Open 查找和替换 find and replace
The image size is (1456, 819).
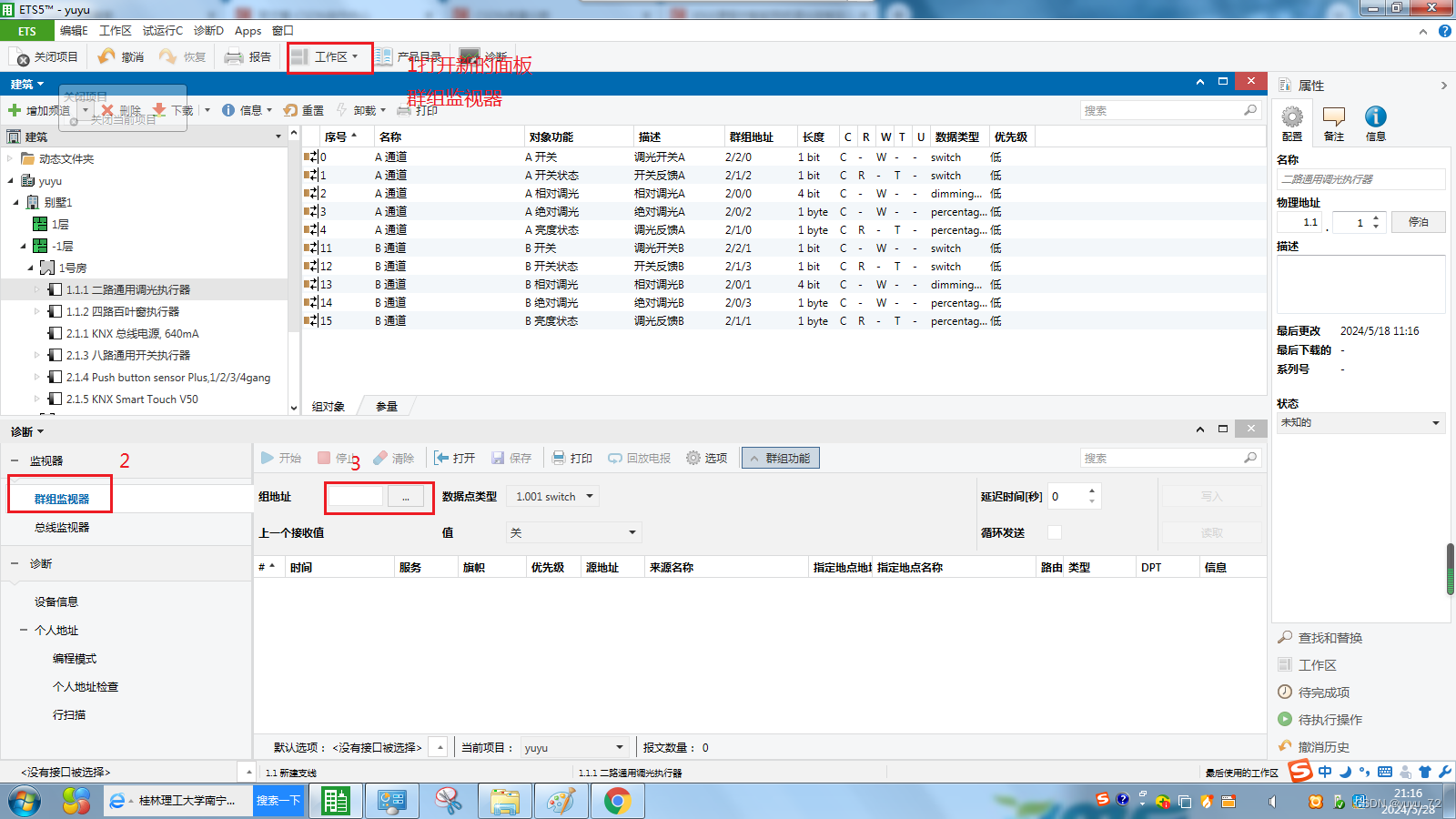[1320, 638]
